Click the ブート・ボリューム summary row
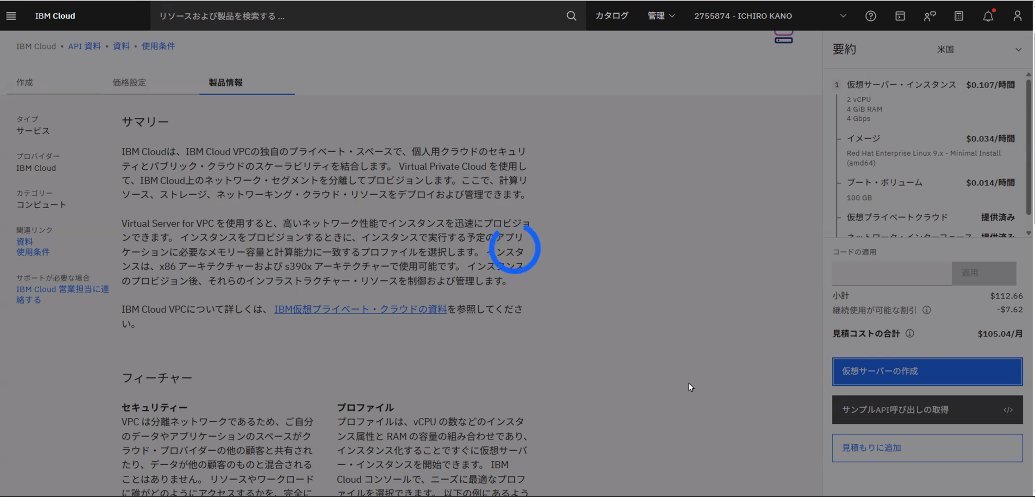The height and width of the screenshot is (497, 1035). [931, 182]
